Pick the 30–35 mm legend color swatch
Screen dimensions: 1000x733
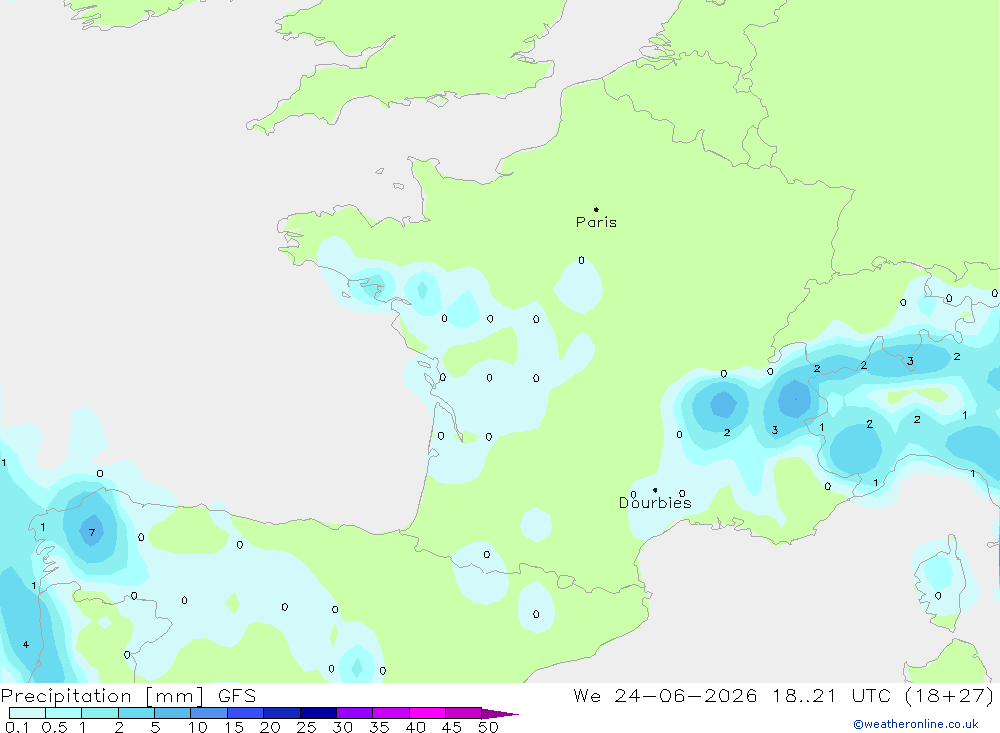click(x=355, y=713)
